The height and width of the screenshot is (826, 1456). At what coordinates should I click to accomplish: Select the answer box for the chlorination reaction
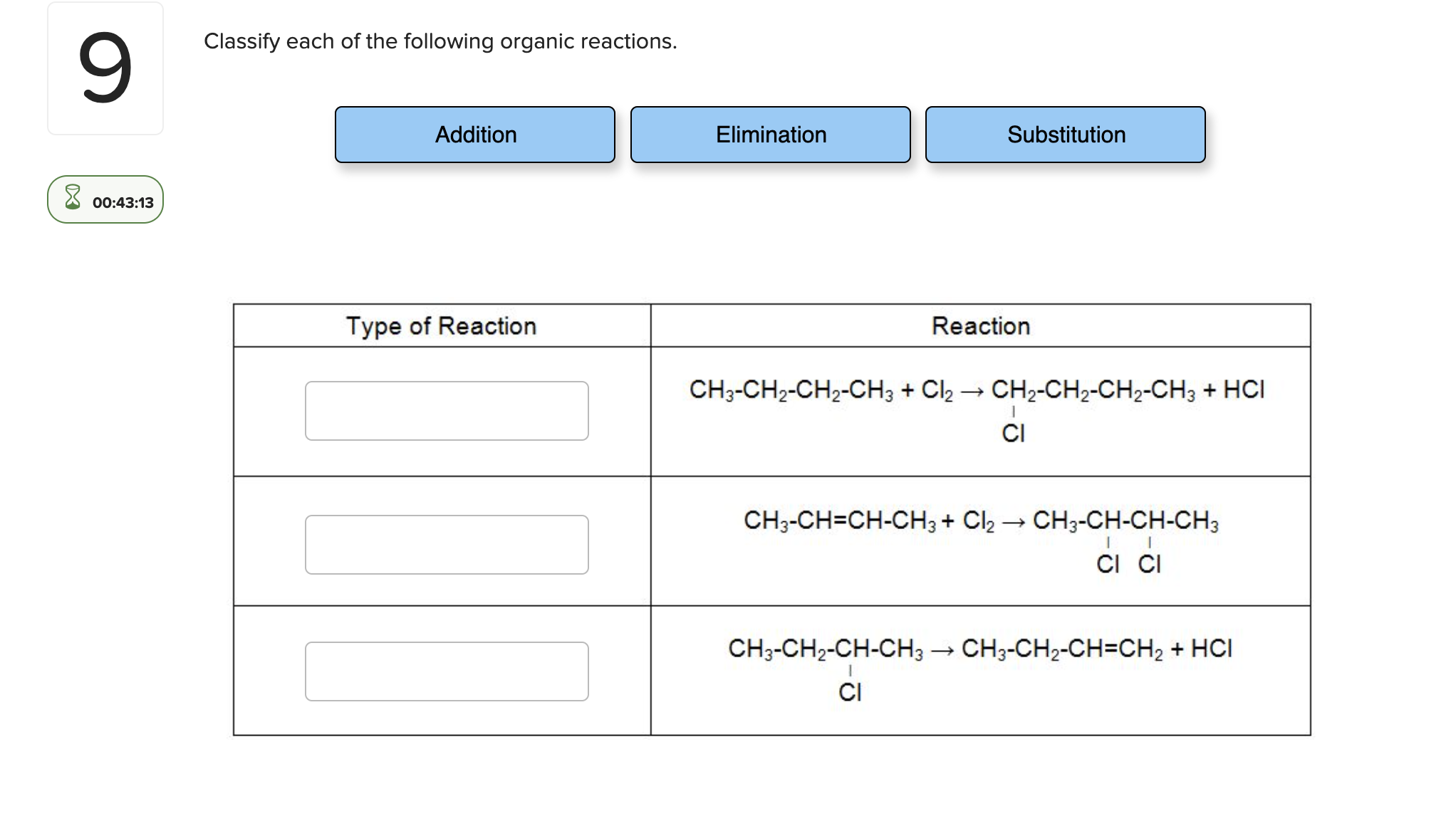tap(447, 411)
